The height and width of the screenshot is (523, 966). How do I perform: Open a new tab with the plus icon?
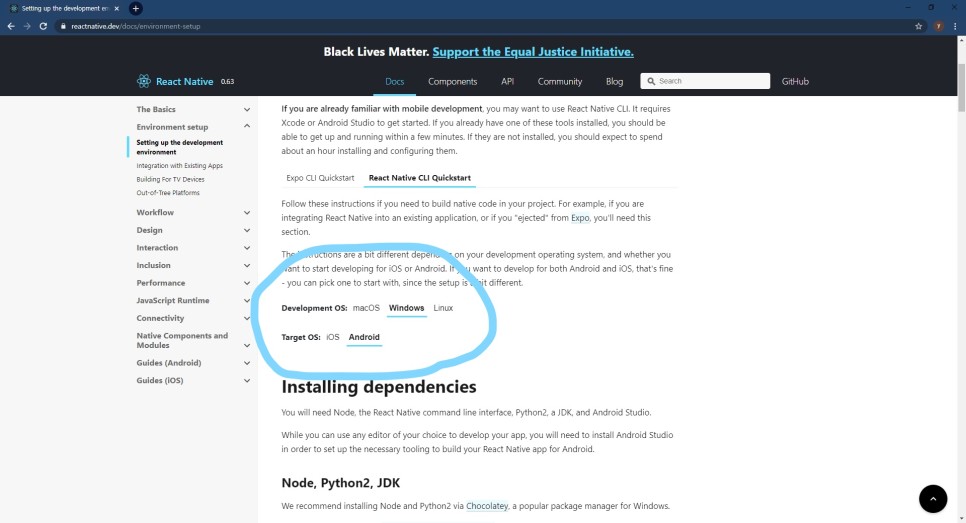point(136,9)
